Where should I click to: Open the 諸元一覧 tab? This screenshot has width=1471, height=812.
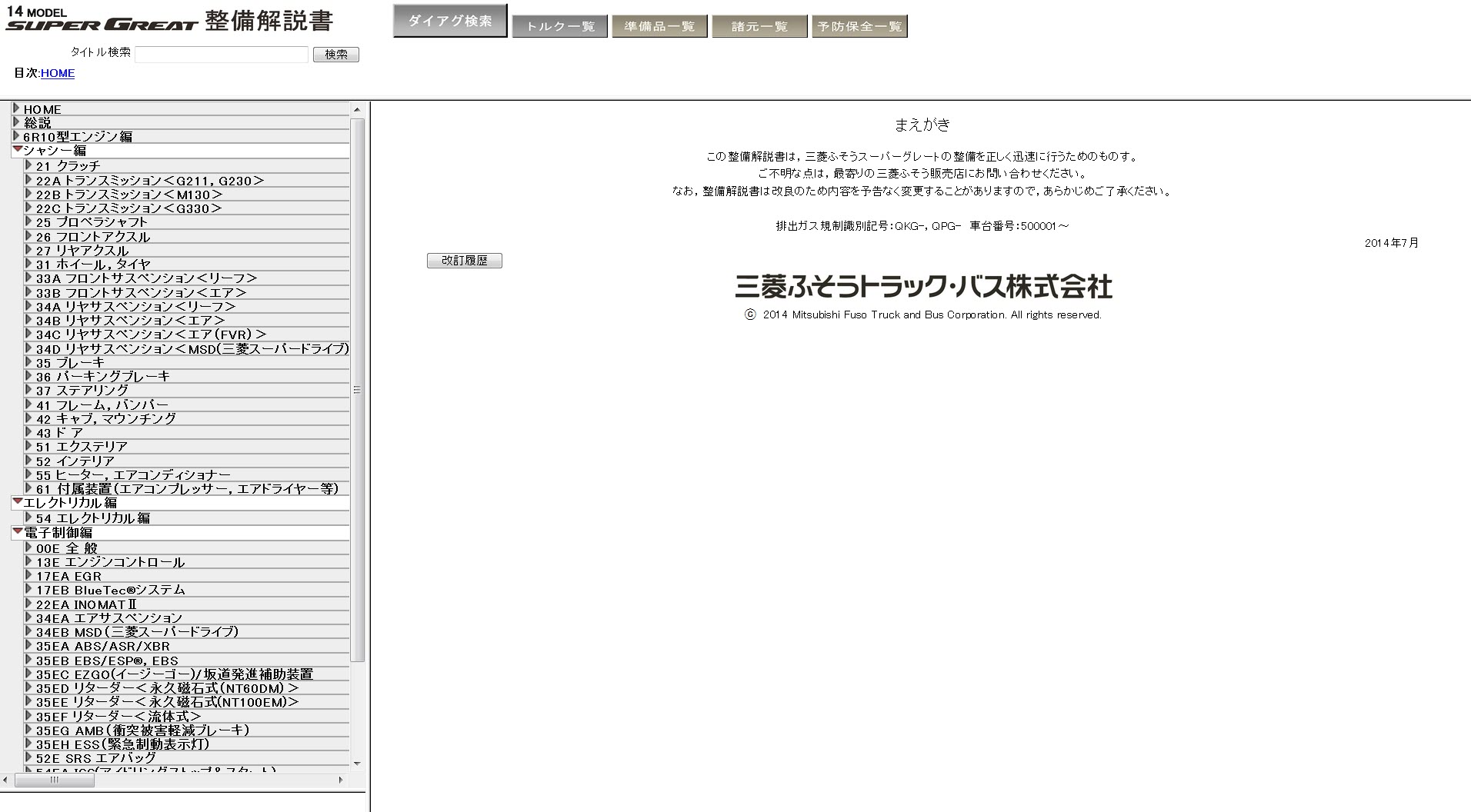pos(759,26)
